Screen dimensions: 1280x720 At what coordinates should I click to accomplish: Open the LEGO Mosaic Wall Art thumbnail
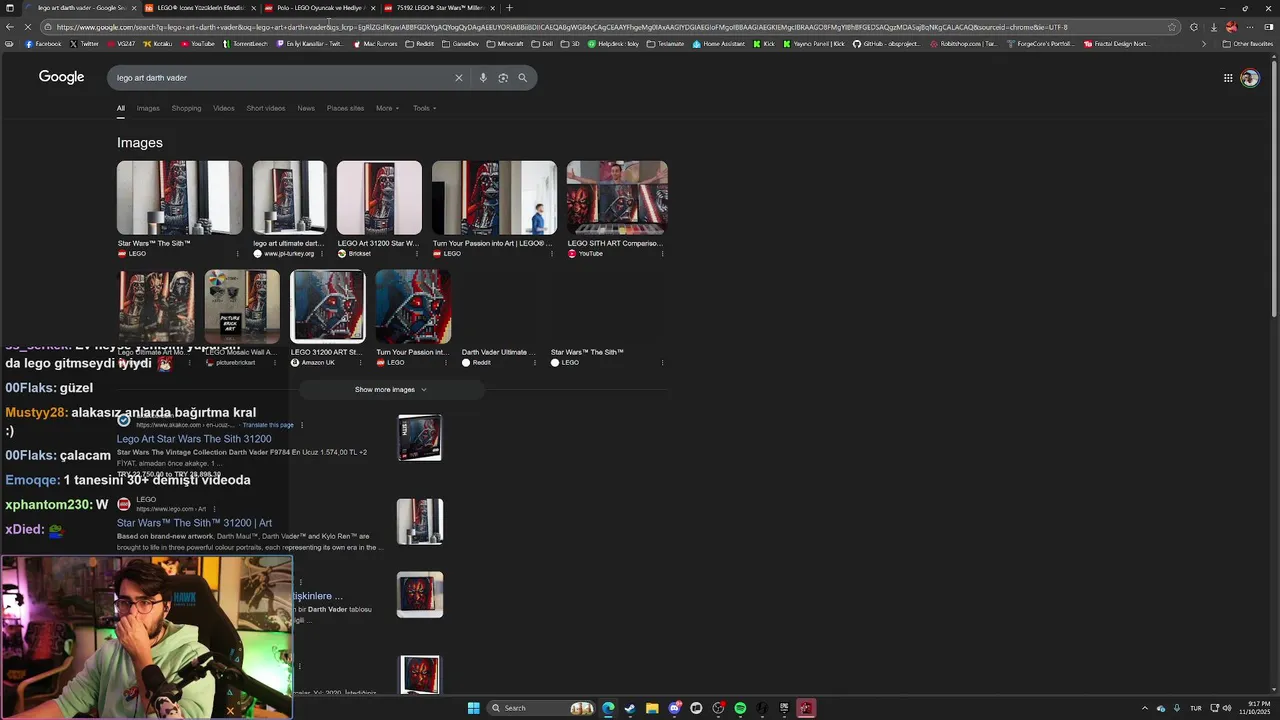[x=242, y=307]
